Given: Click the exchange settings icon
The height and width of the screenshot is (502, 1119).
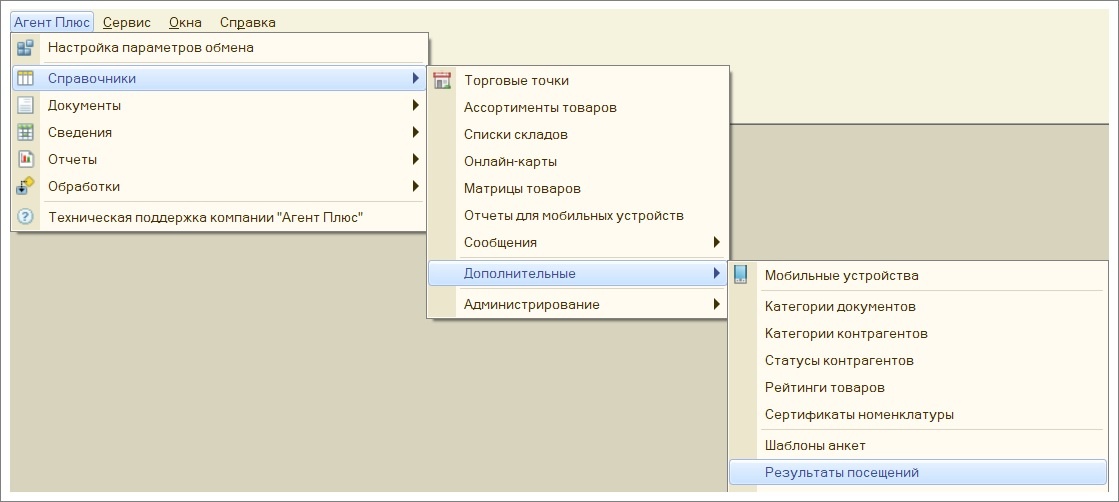Looking at the screenshot, I should (x=25, y=48).
